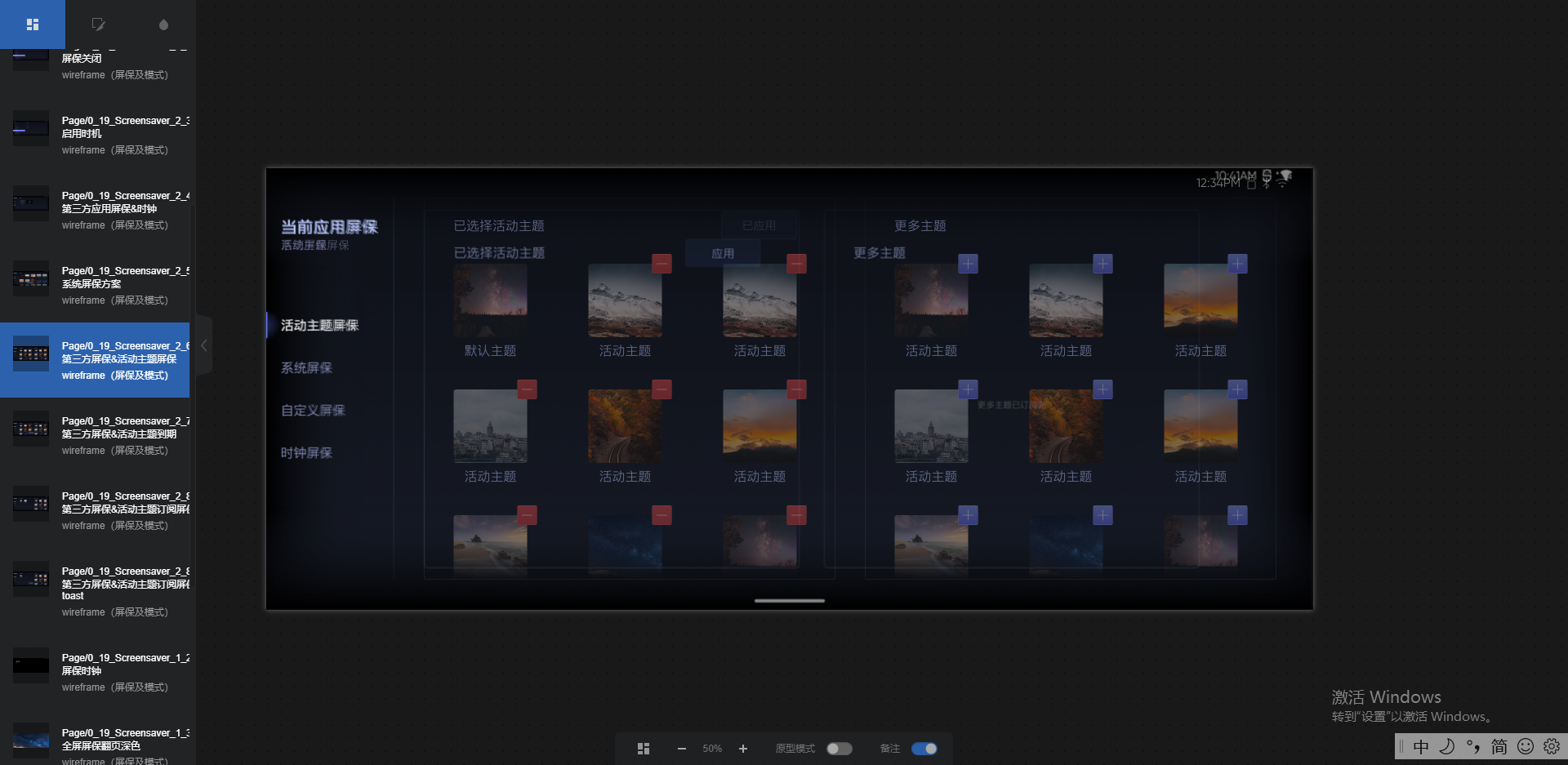Click the IME 简 simplified Chinese icon
1568x765 pixels.
[1499, 747]
